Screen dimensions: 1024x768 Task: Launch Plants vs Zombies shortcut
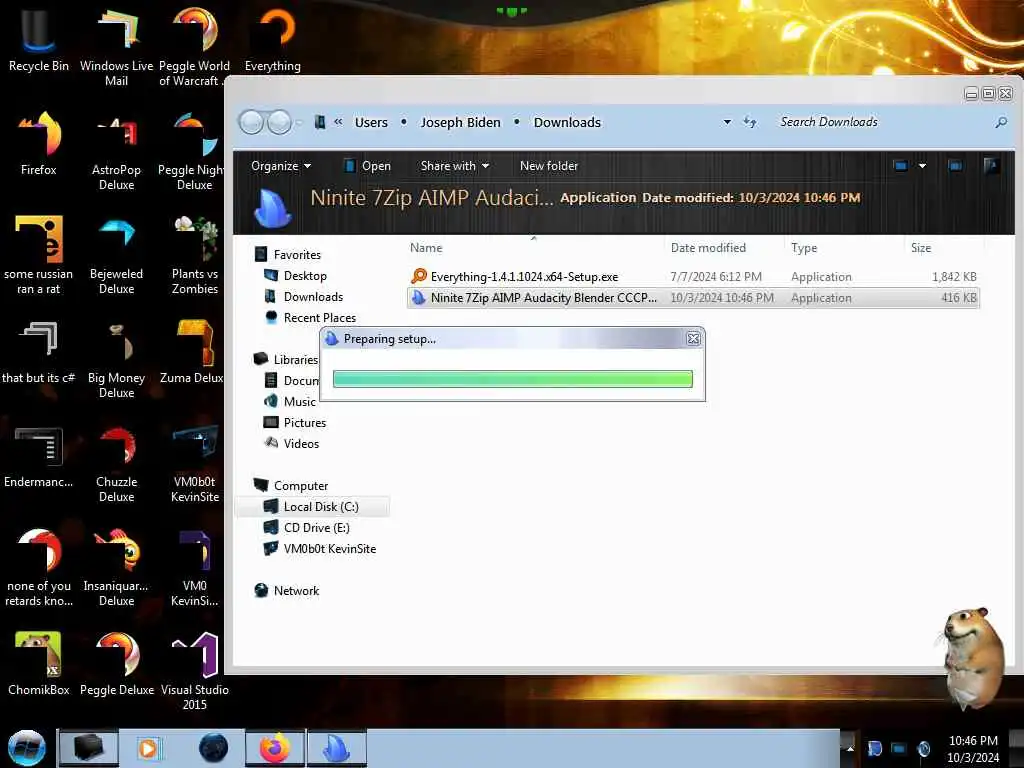point(195,255)
